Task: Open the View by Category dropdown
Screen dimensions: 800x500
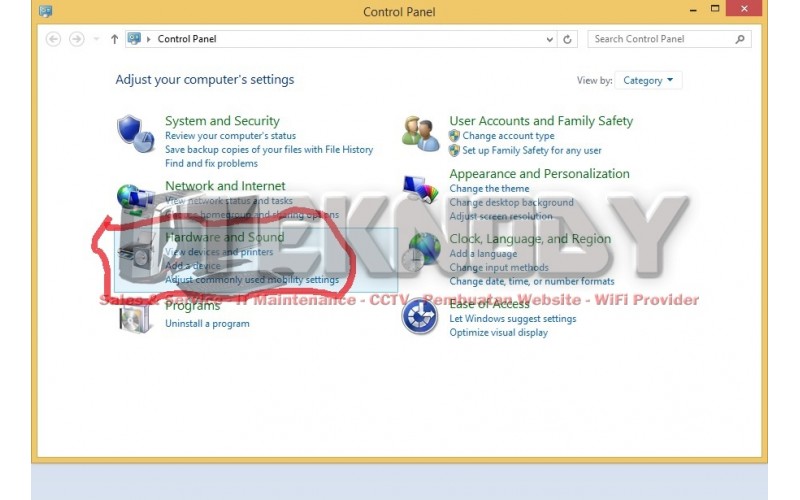Action: 648,81
